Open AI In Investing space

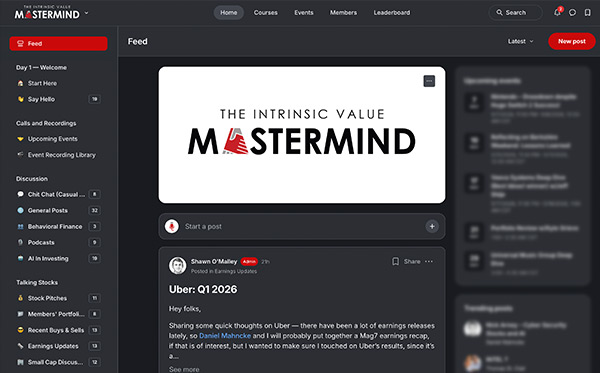59,259
